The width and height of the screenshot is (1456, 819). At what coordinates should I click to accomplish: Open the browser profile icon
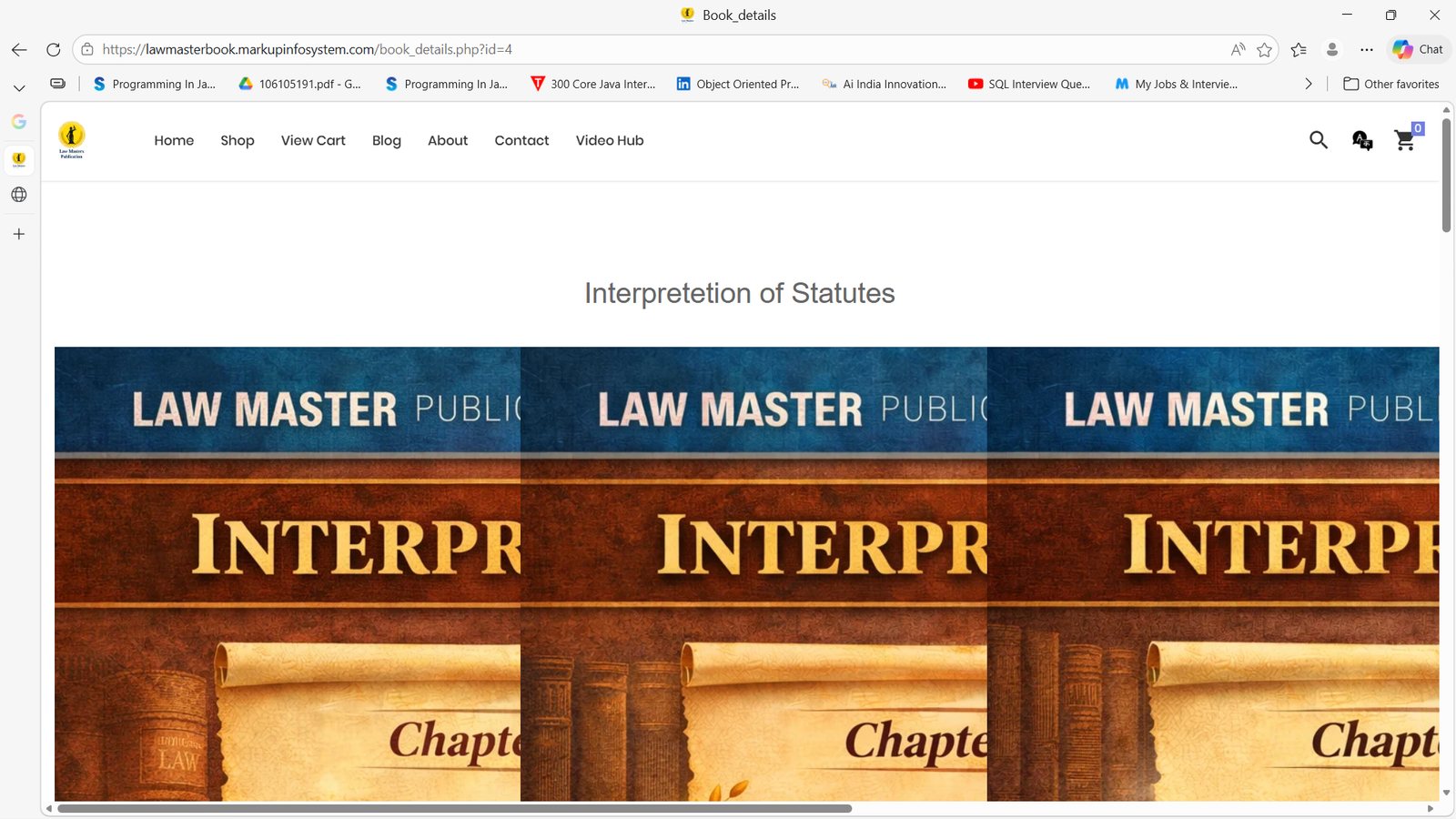tap(1332, 50)
